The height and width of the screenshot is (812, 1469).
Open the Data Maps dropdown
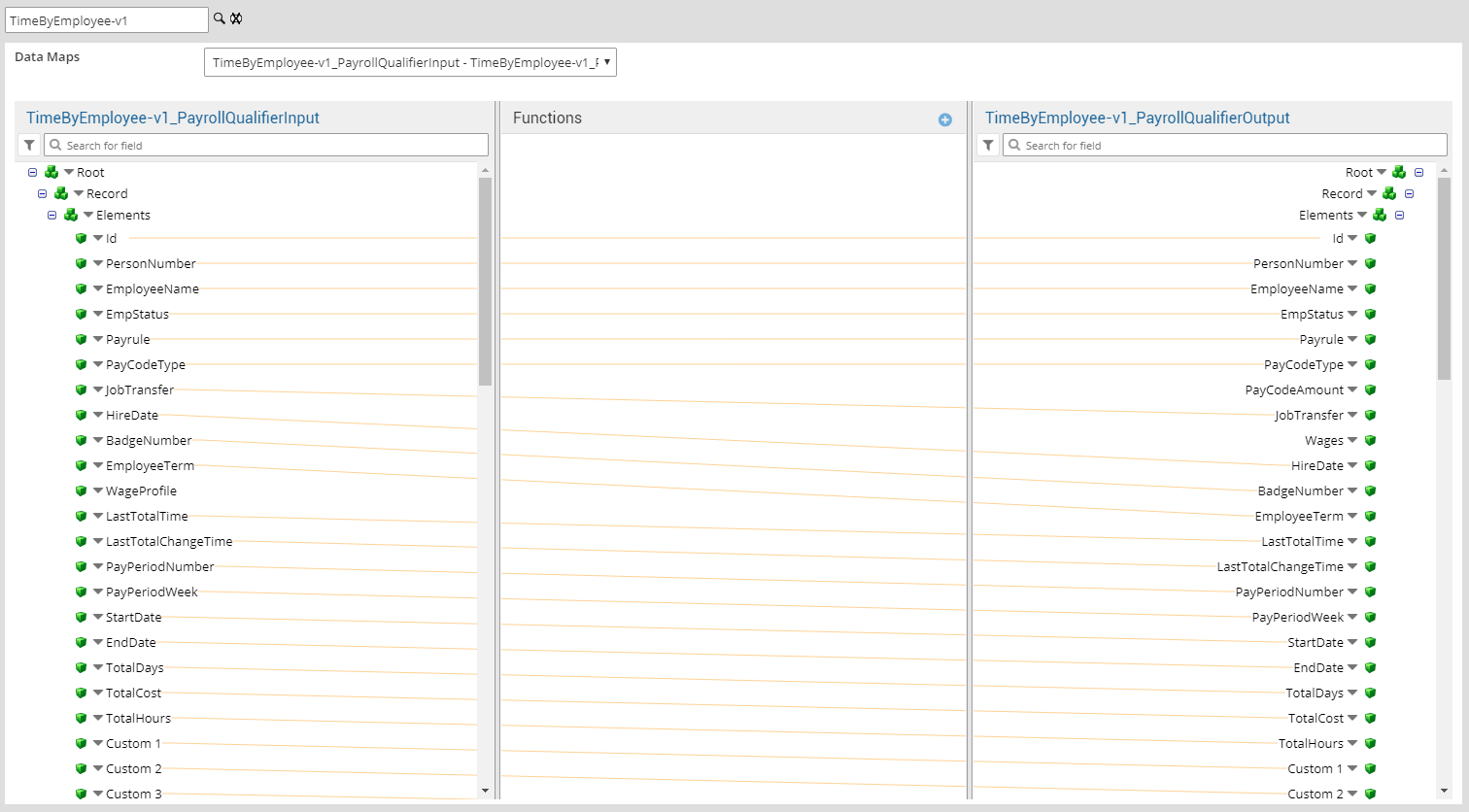point(410,62)
